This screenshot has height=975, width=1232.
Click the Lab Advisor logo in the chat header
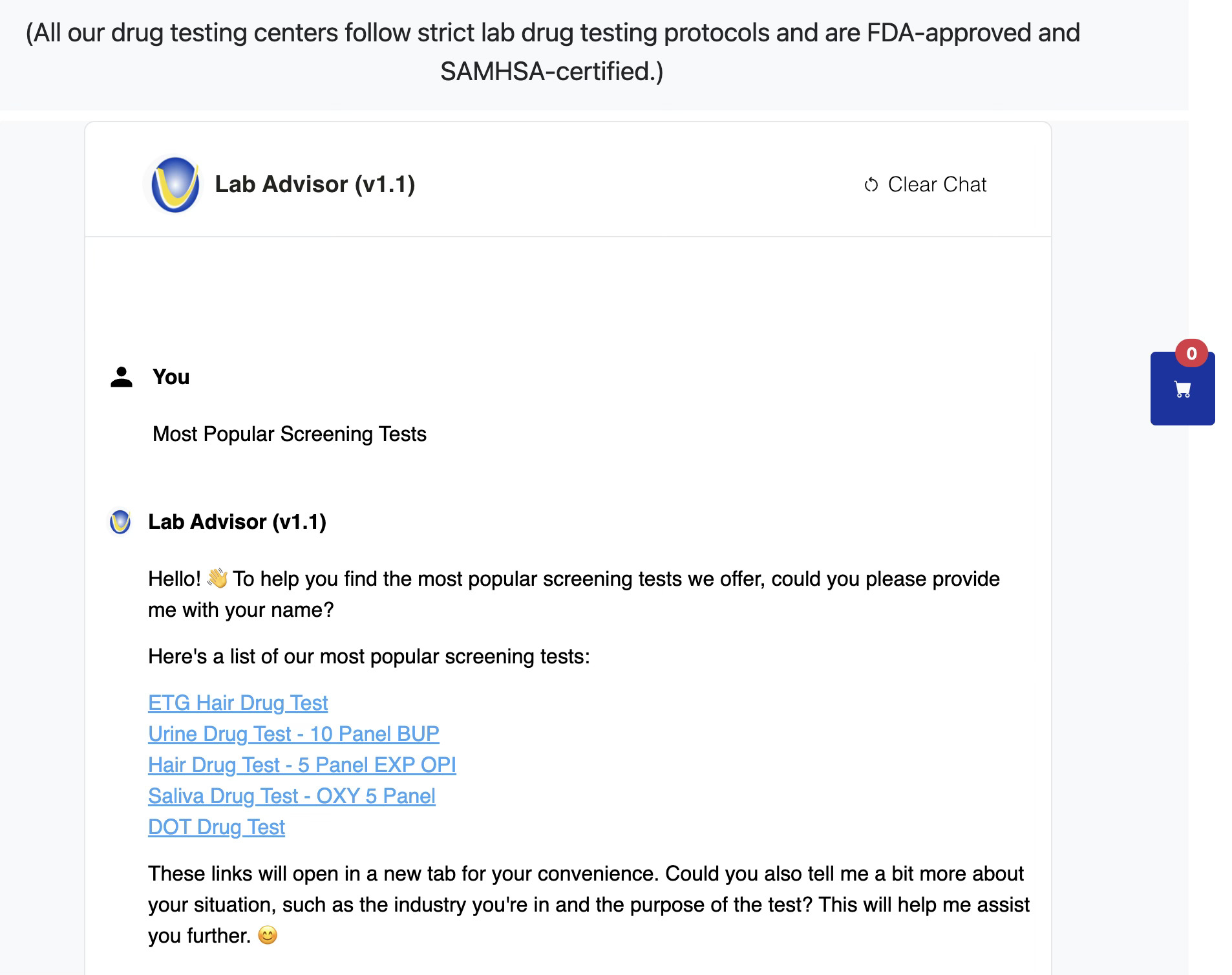point(175,185)
